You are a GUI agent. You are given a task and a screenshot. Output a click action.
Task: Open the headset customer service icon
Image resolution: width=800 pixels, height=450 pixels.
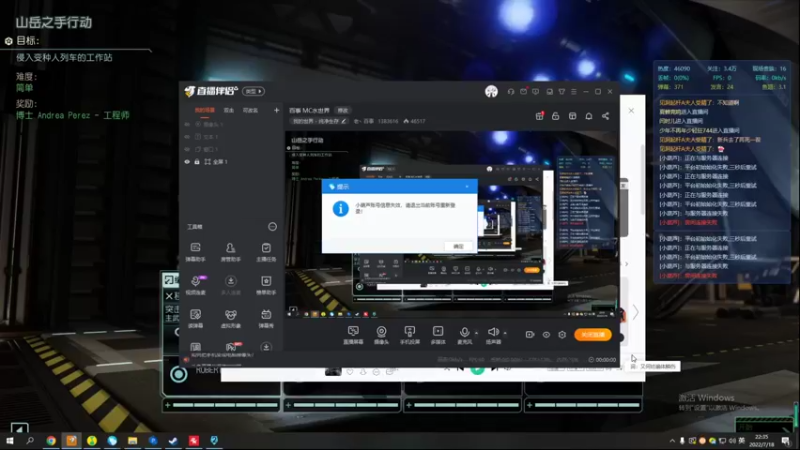coord(511,91)
